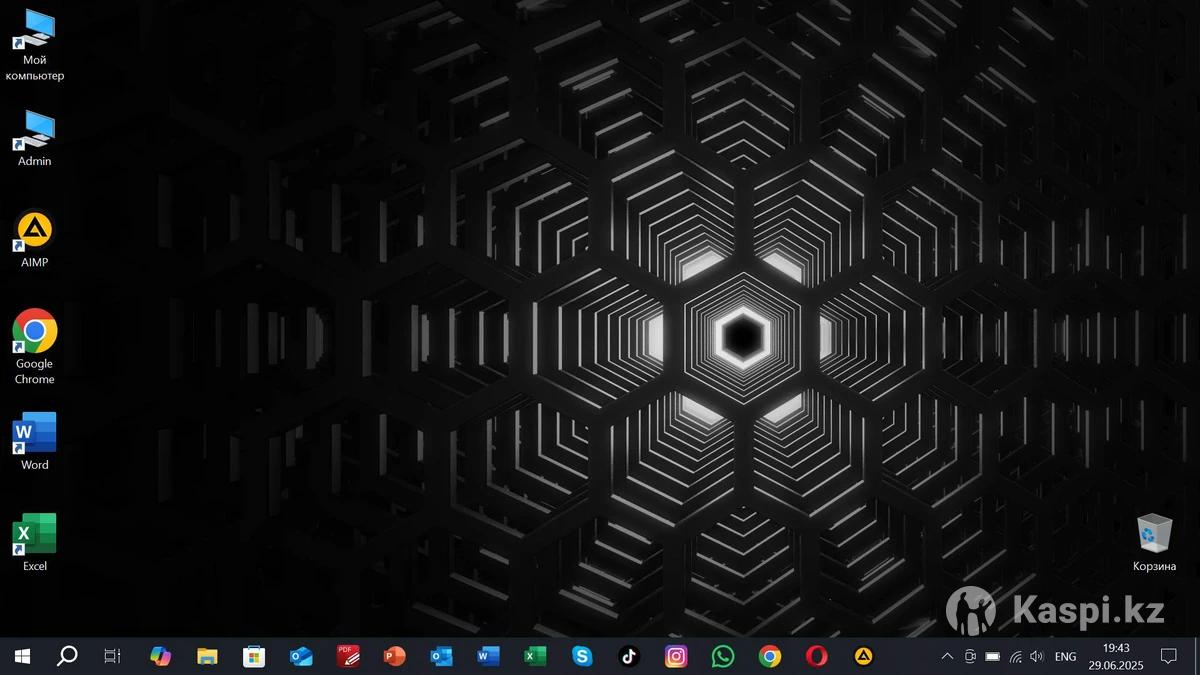Expand the hidden system tray icons chevron
Viewport: 1200px width, 675px height.
coord(947,657)
